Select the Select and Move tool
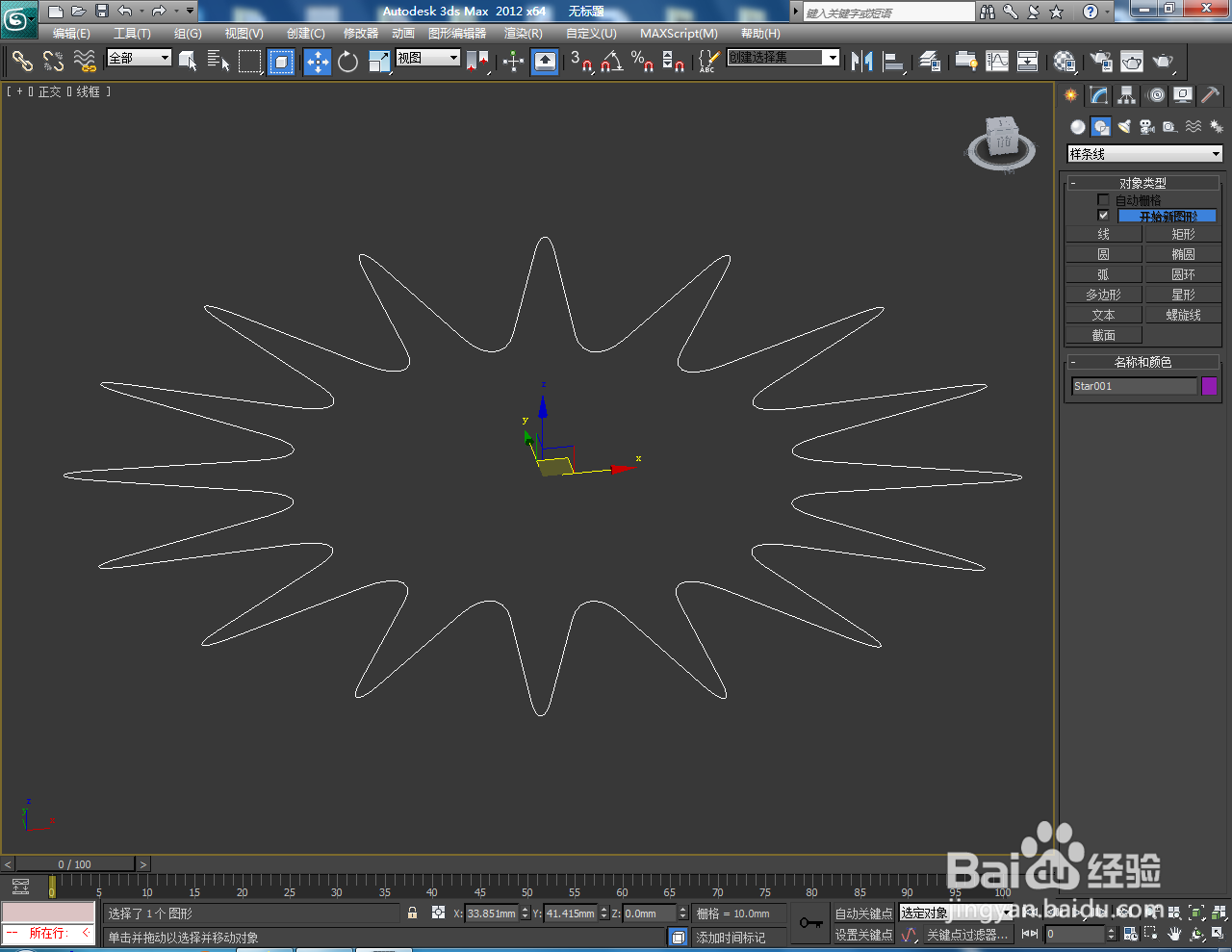The image size is (1232, 952). 317,62
